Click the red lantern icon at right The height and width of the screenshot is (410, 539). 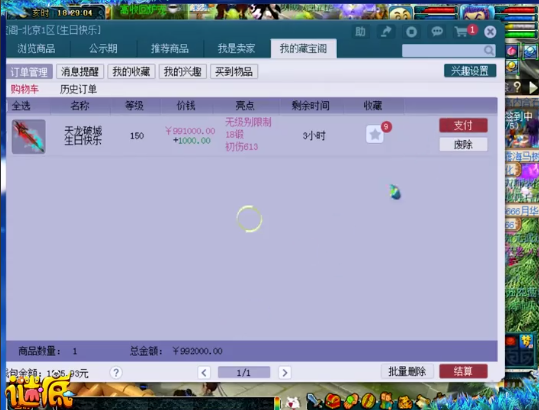511,341
